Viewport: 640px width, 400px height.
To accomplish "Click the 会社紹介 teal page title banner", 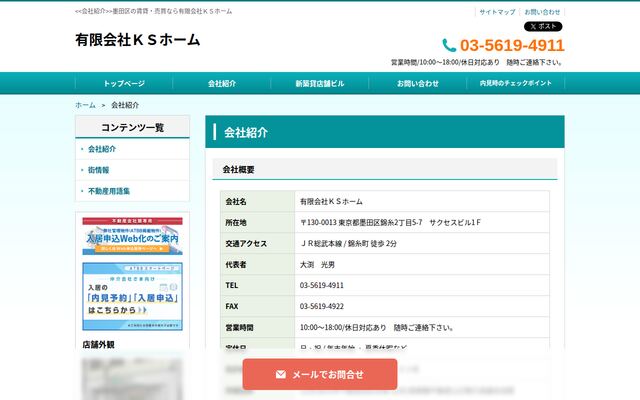I will [x=385, y=132].
